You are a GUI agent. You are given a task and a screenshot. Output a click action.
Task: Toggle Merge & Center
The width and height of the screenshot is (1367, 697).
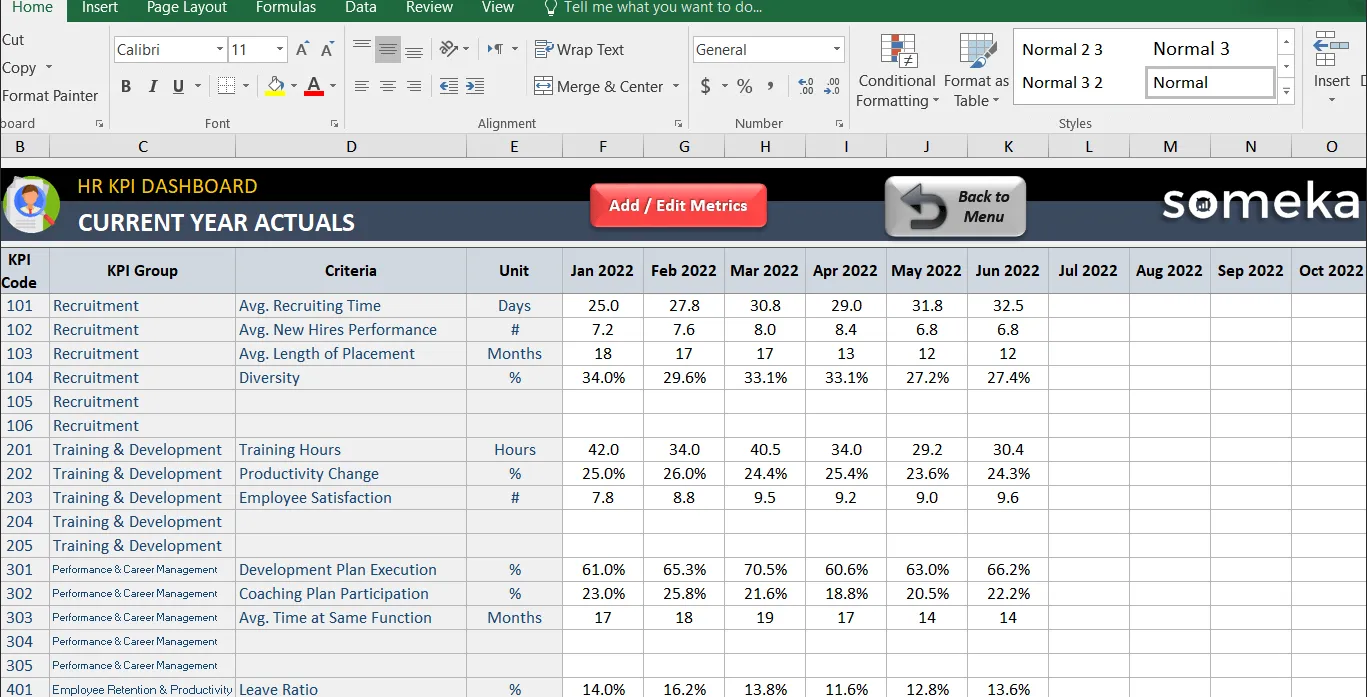pyautogui.click(x=598, y=86)
